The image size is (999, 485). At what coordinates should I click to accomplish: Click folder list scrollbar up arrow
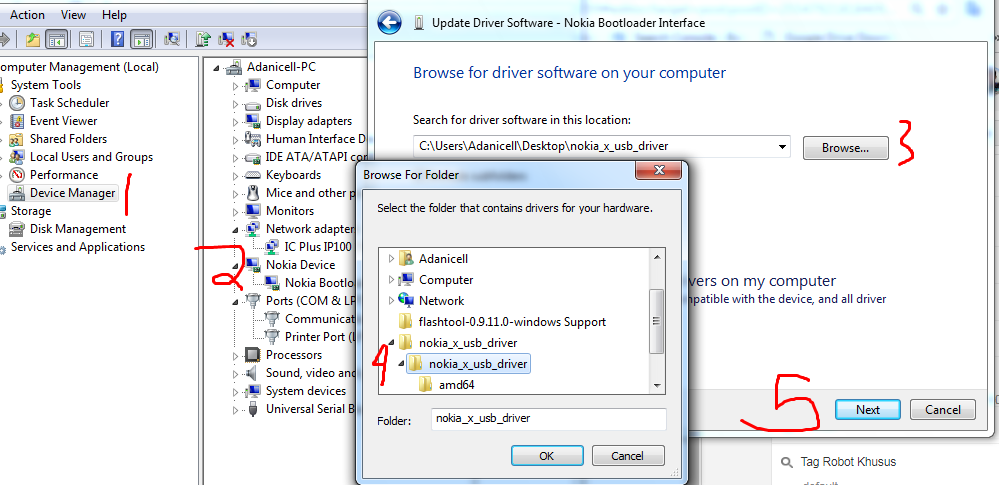(657, 256)
